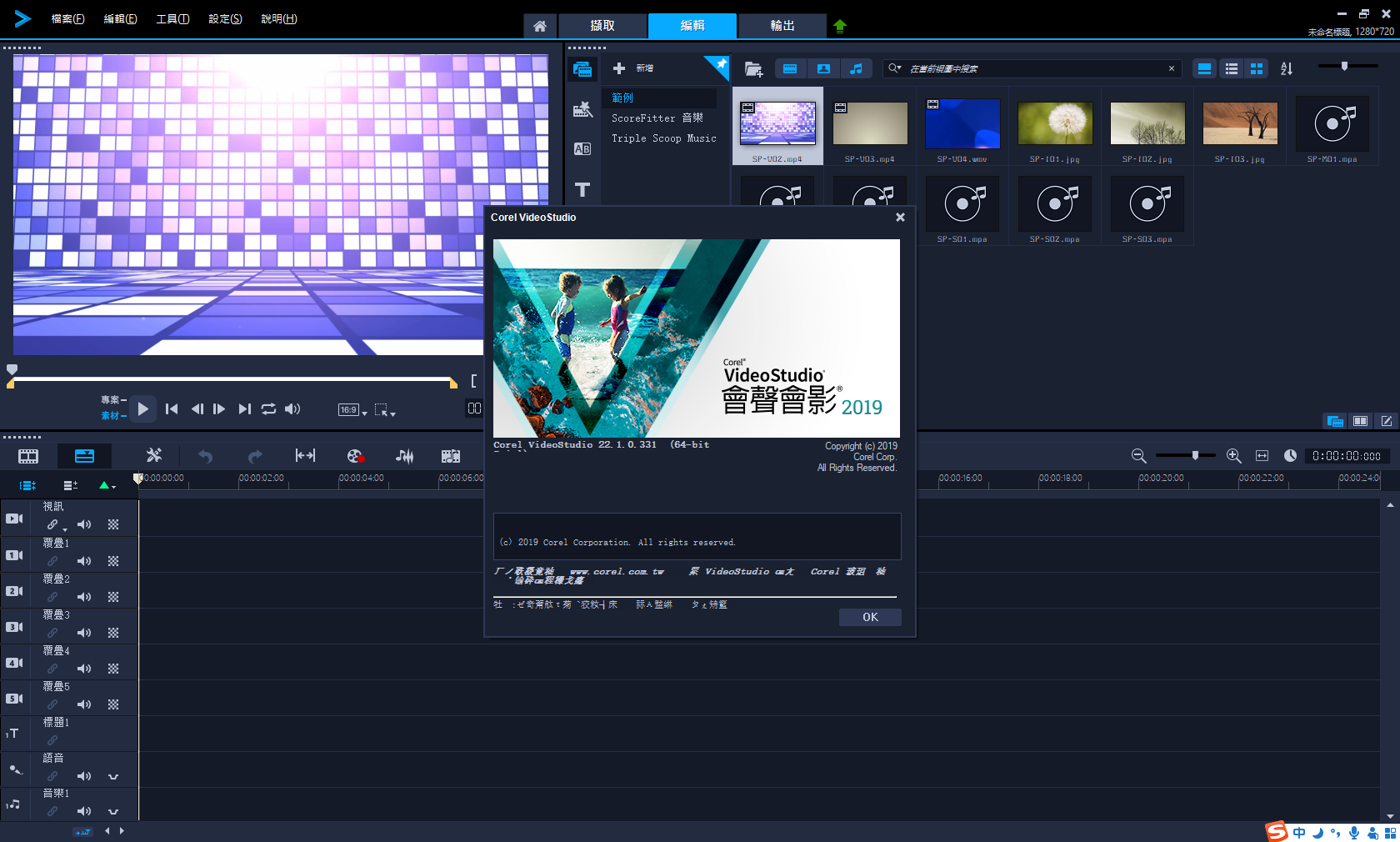Toggle repeat playback loop

(268, 409)
